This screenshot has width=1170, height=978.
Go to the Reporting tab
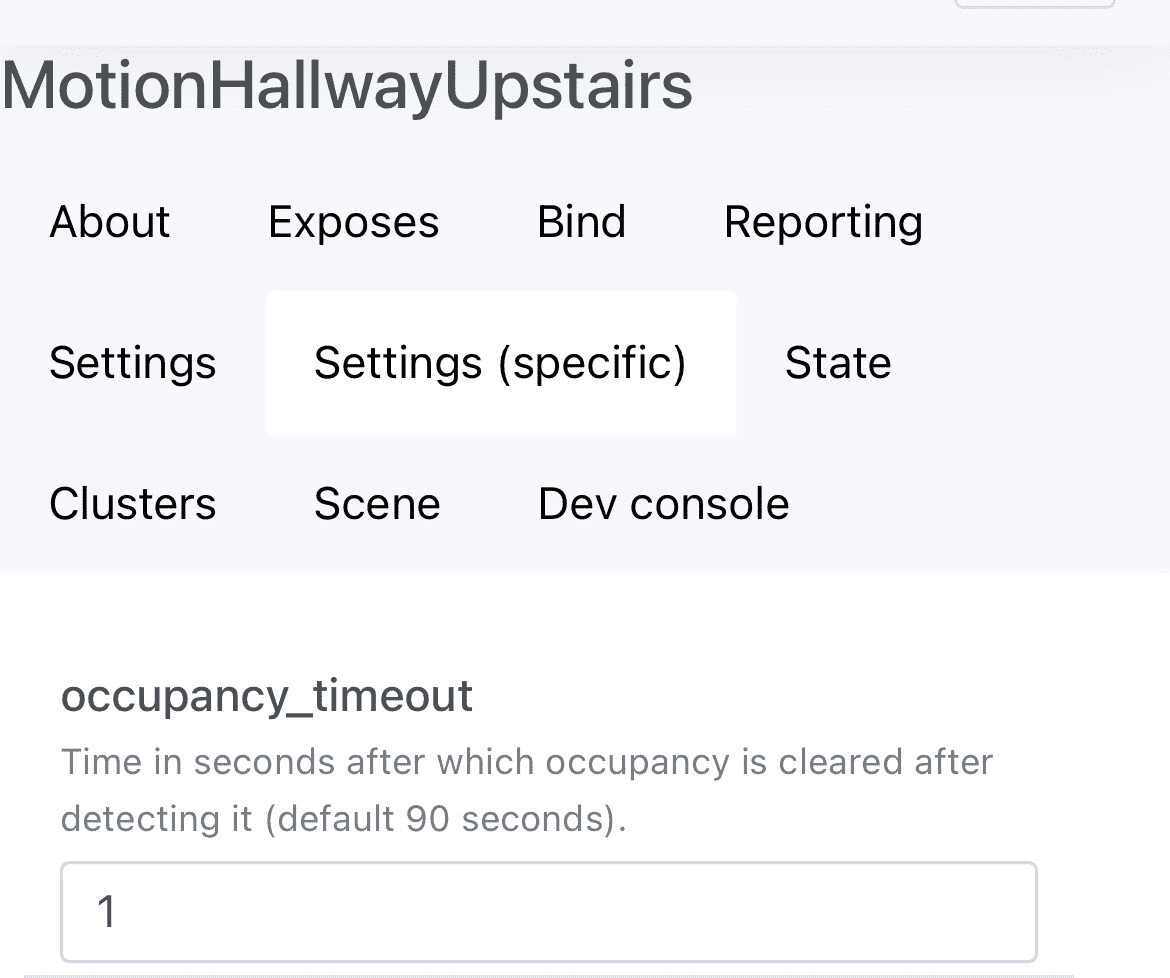tap(823, 222)
